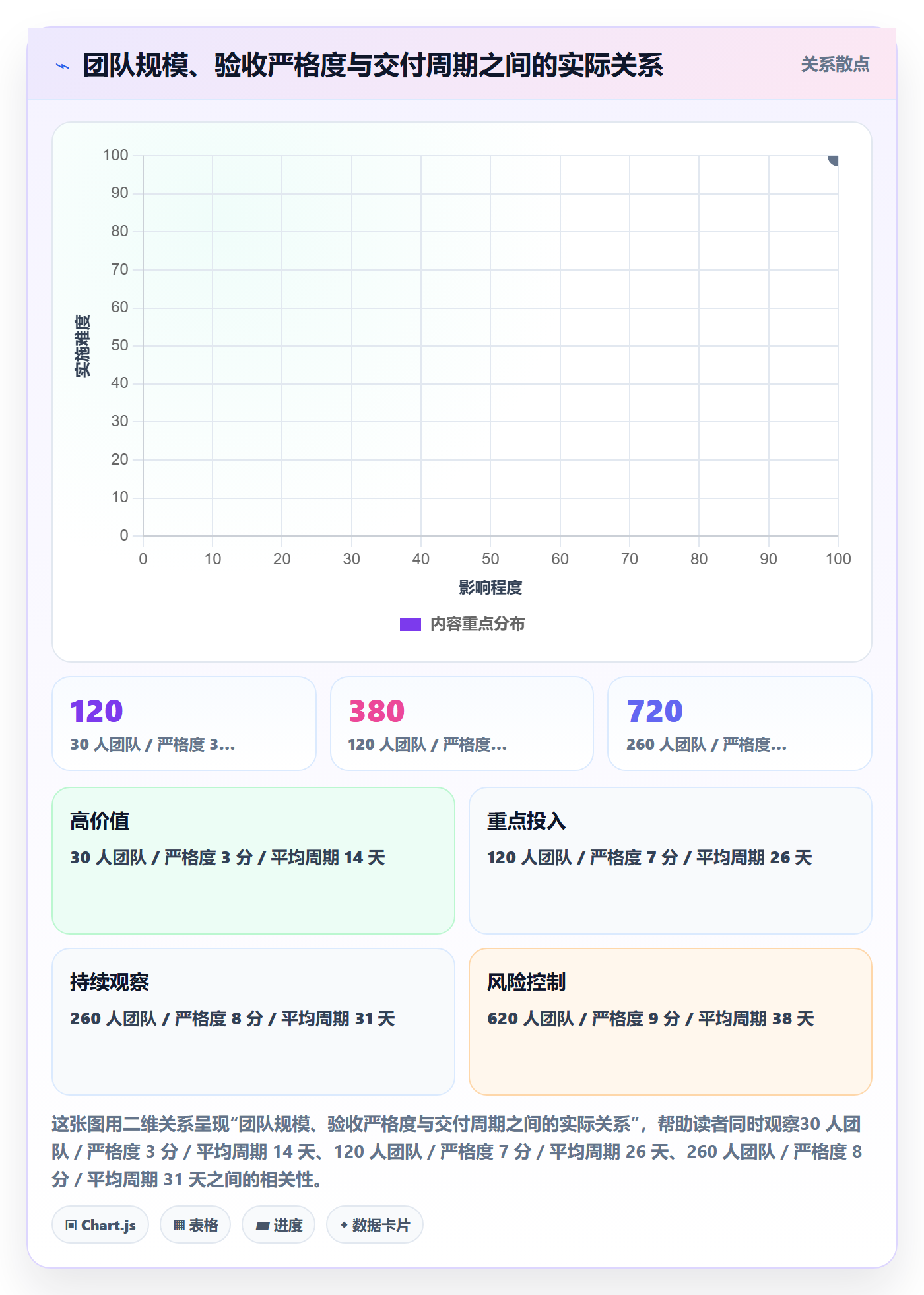Toggle the 内容重点分布 legend color swatch
The width and height of the screenshot is (924, 1295).
click(x=410, y=624)
